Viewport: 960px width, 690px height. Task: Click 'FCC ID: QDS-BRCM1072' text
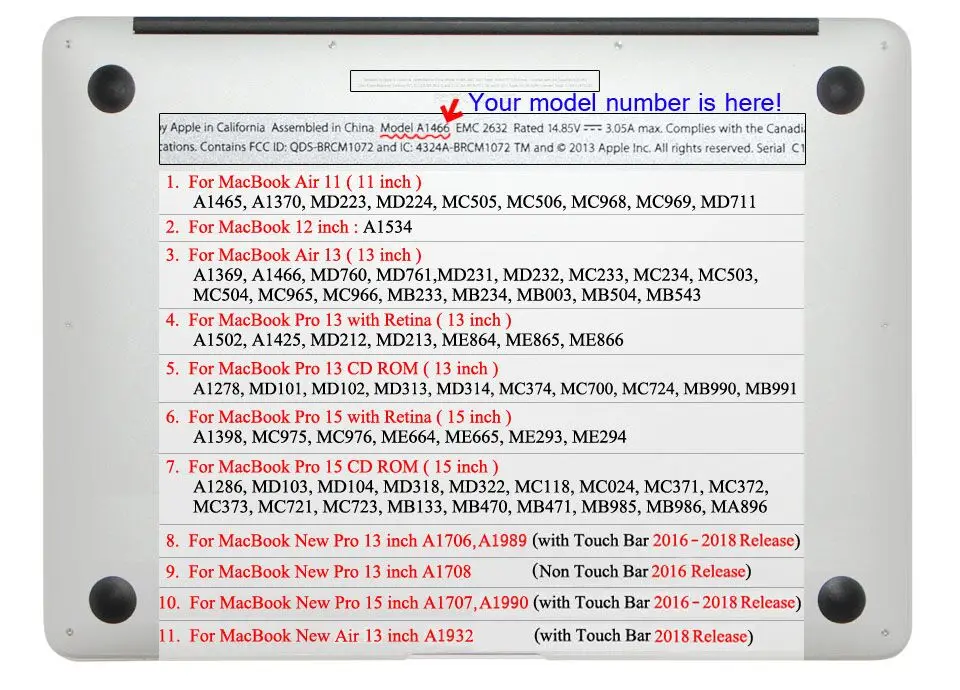[311, 147]
